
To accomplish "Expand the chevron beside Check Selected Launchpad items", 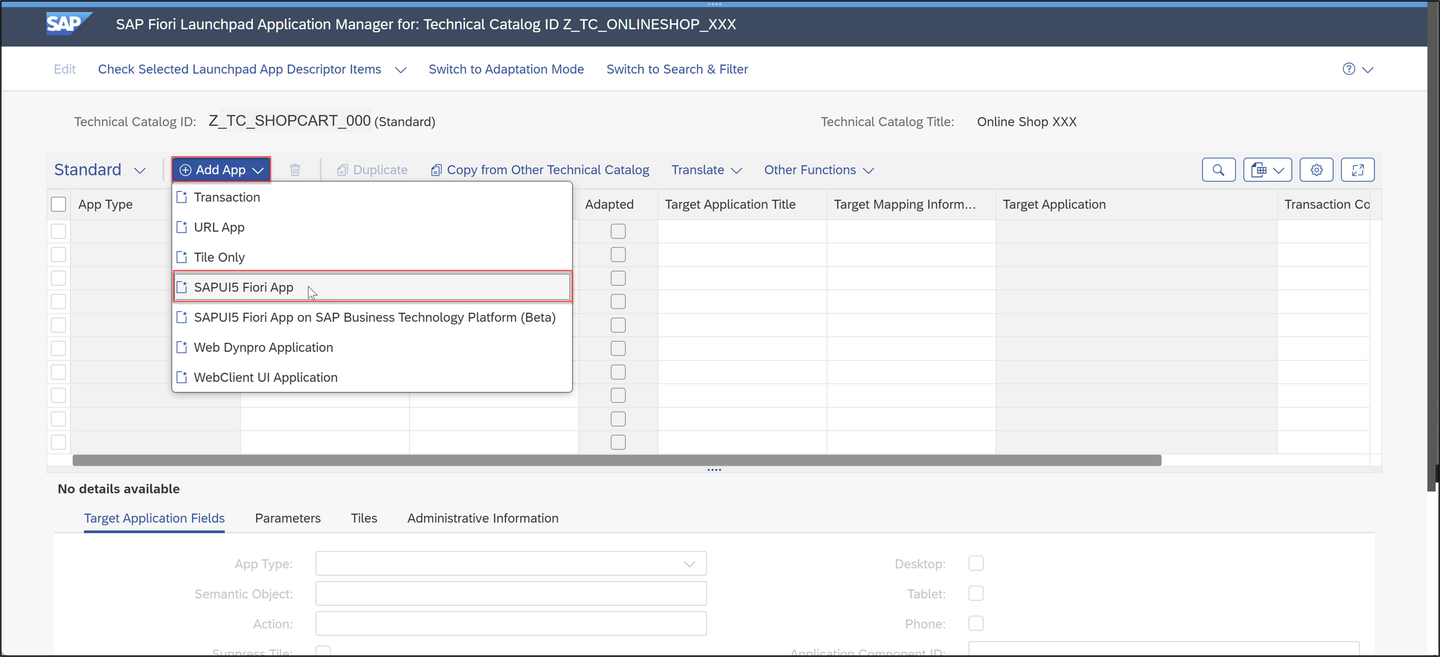I will (x=401, y=70).
